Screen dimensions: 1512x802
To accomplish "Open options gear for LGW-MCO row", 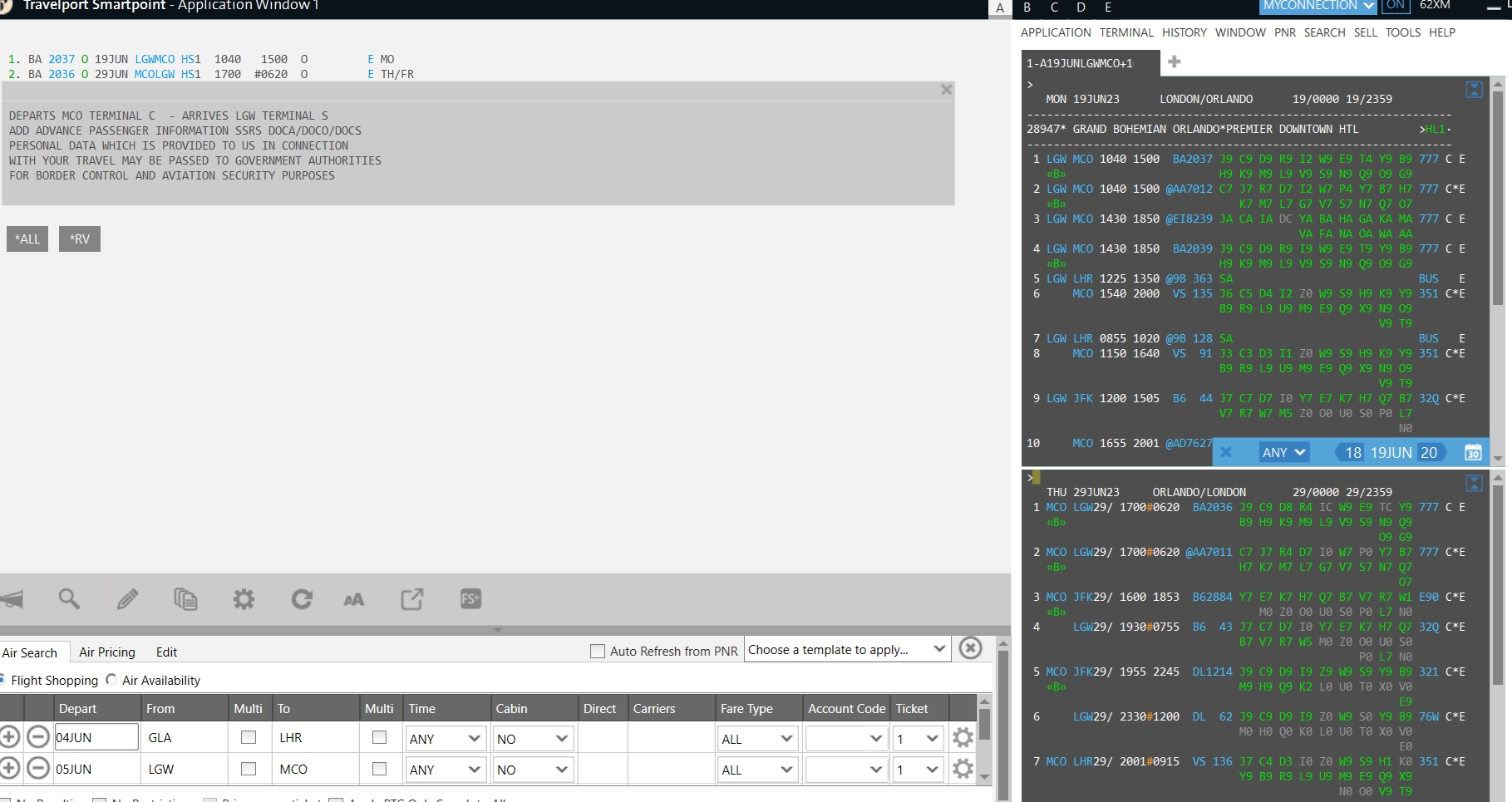I will tap(963, 769).
